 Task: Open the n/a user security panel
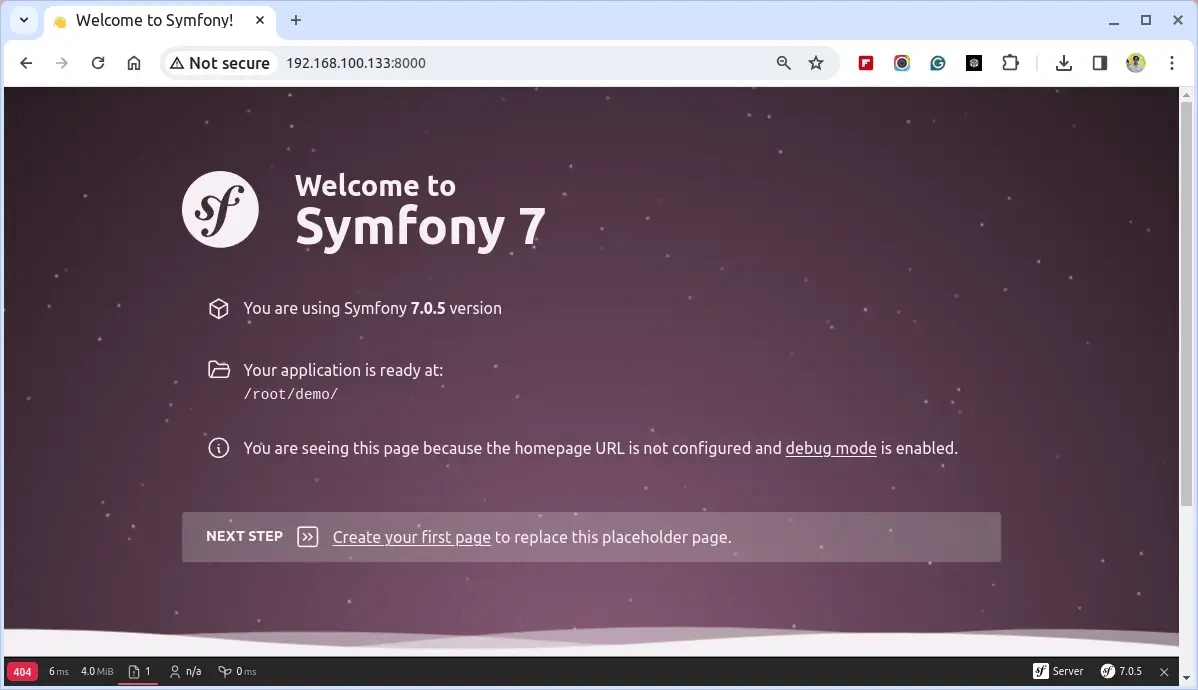pyautogui.click(x=185, y=671)
